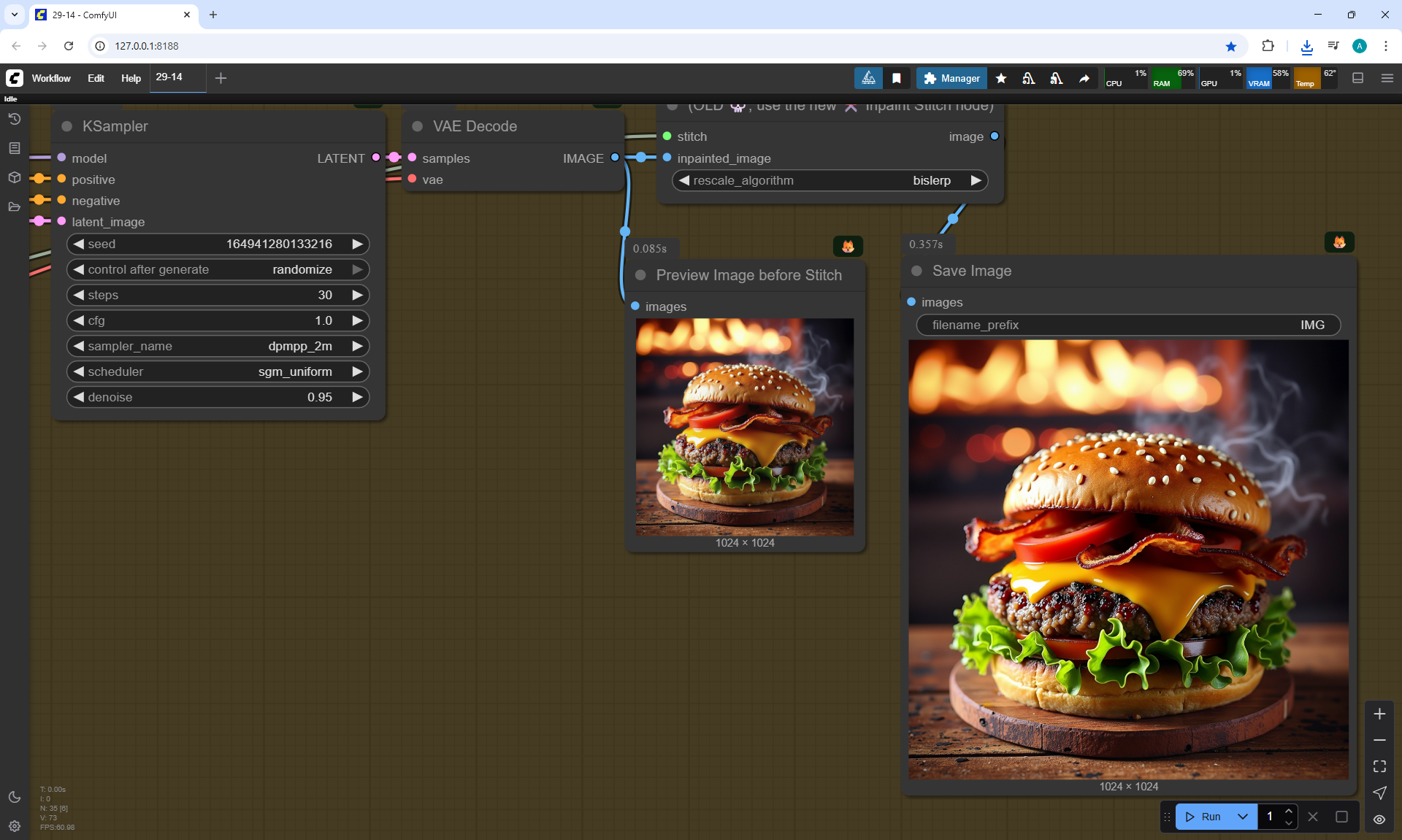Click the share arrow icon in toolbar

point(1084,78)
